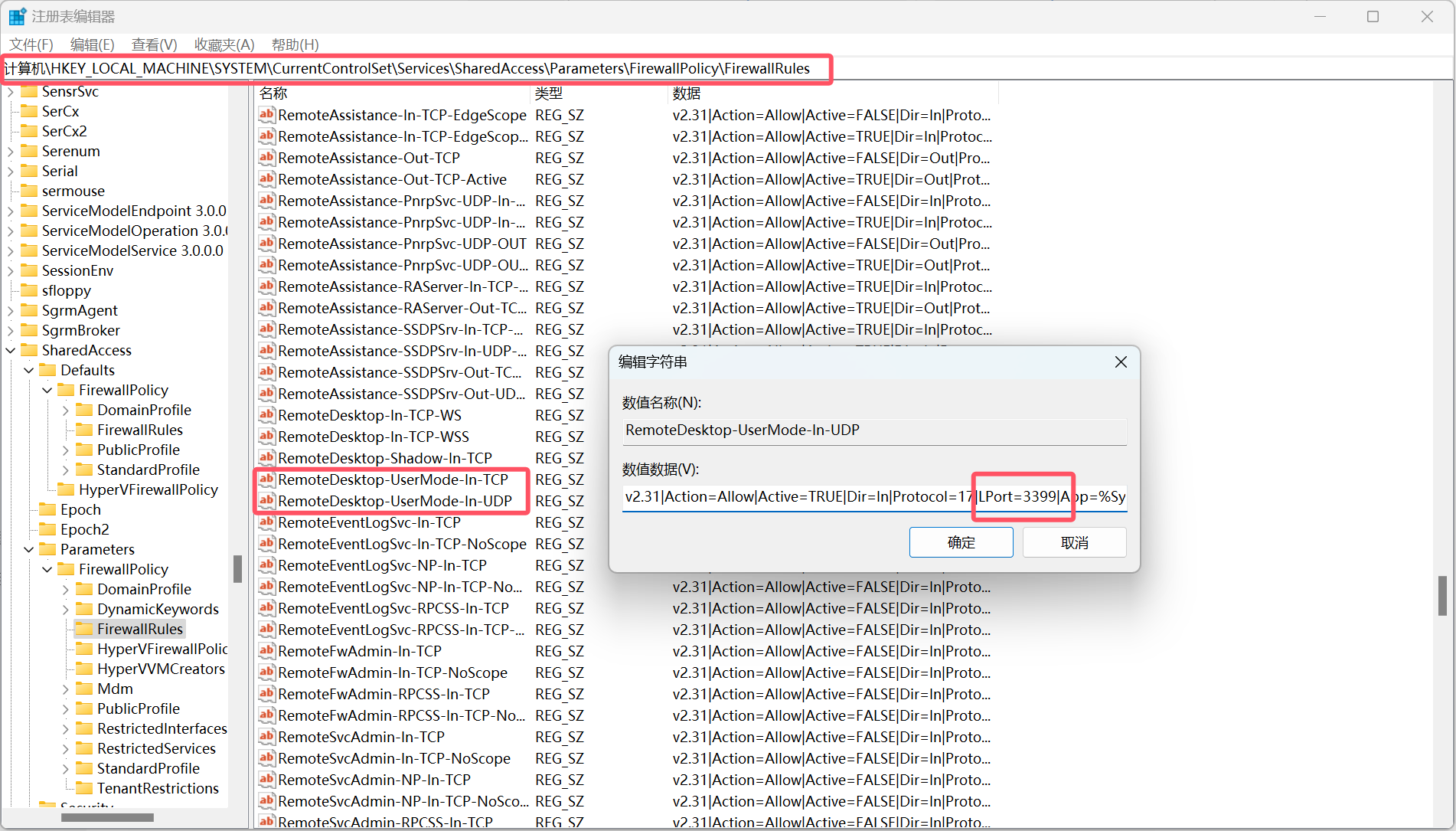Click the string icon beside RemoteDesktop-UserMode-In-TCP
The image size is (1456, 831).
[266, 479]
